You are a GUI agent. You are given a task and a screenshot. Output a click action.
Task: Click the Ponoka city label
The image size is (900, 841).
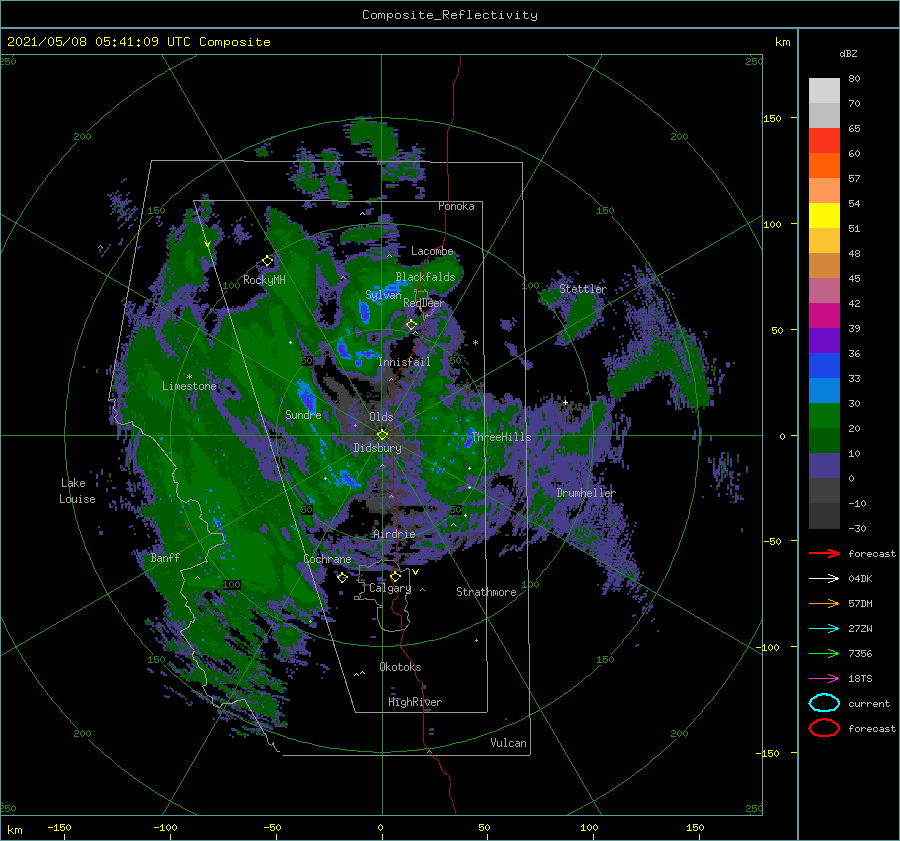pos(456,206)
